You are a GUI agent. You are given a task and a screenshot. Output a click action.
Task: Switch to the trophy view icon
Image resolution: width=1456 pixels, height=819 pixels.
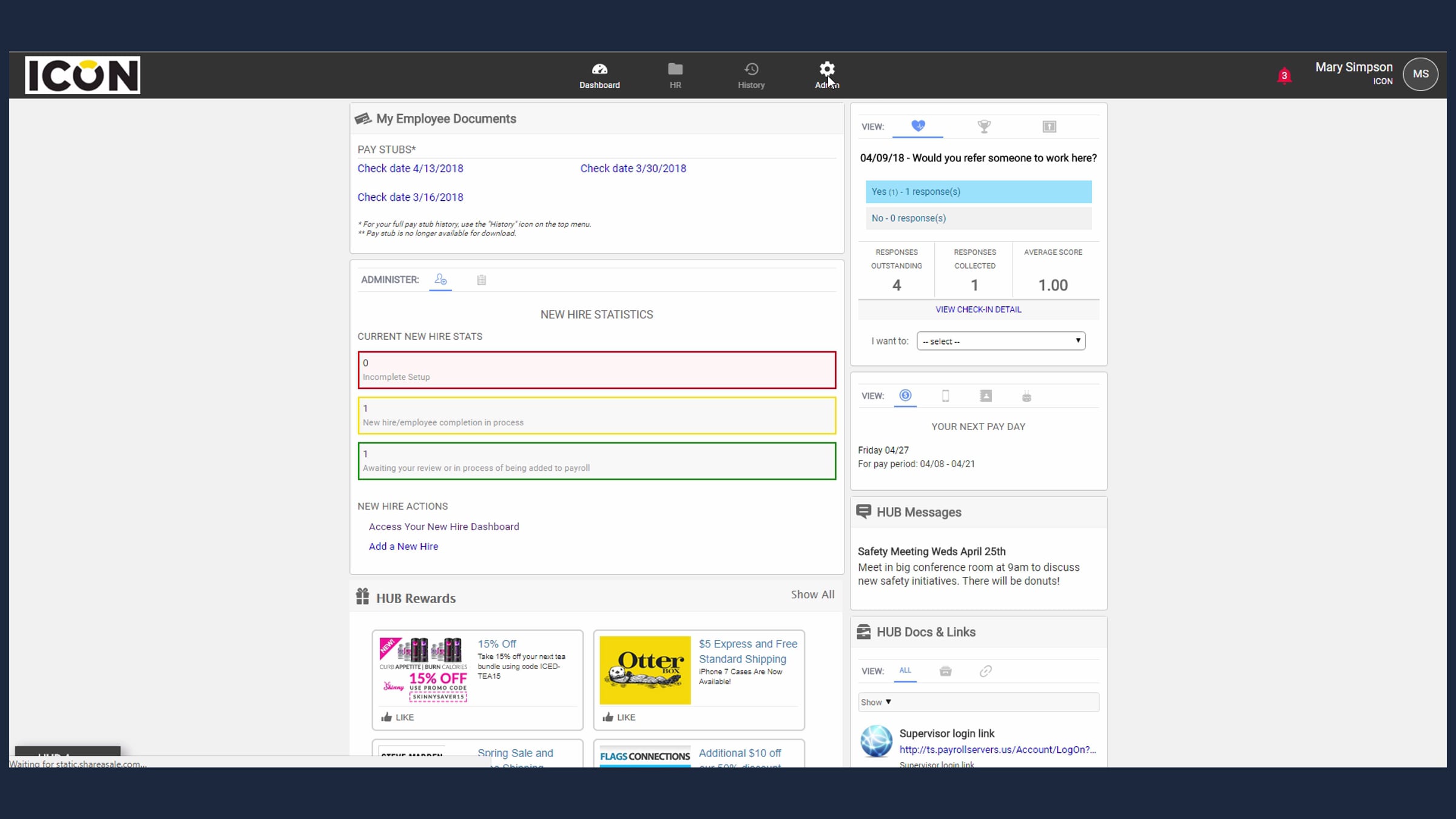tap(984, 126)
